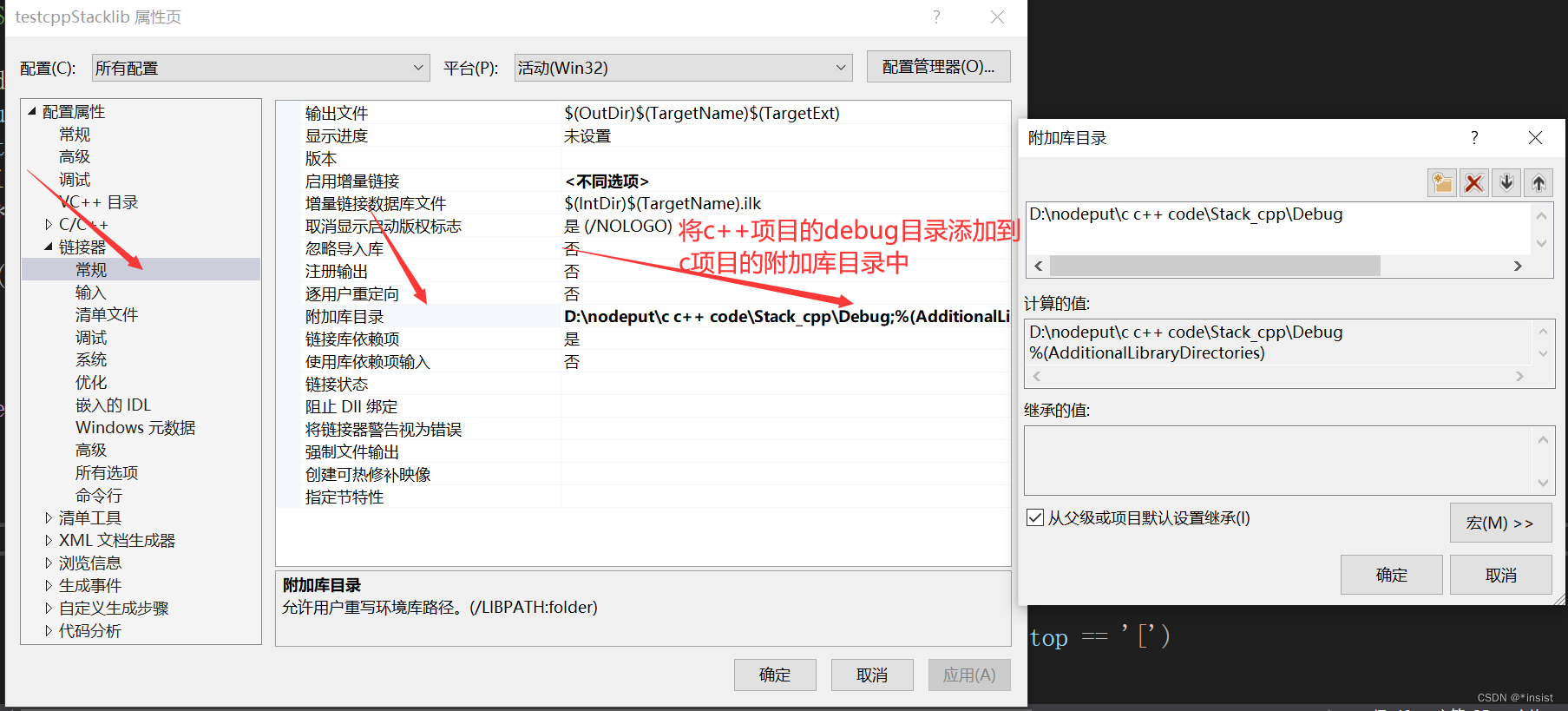Close the 附加库目录 dialog

tap(1535, 138)
